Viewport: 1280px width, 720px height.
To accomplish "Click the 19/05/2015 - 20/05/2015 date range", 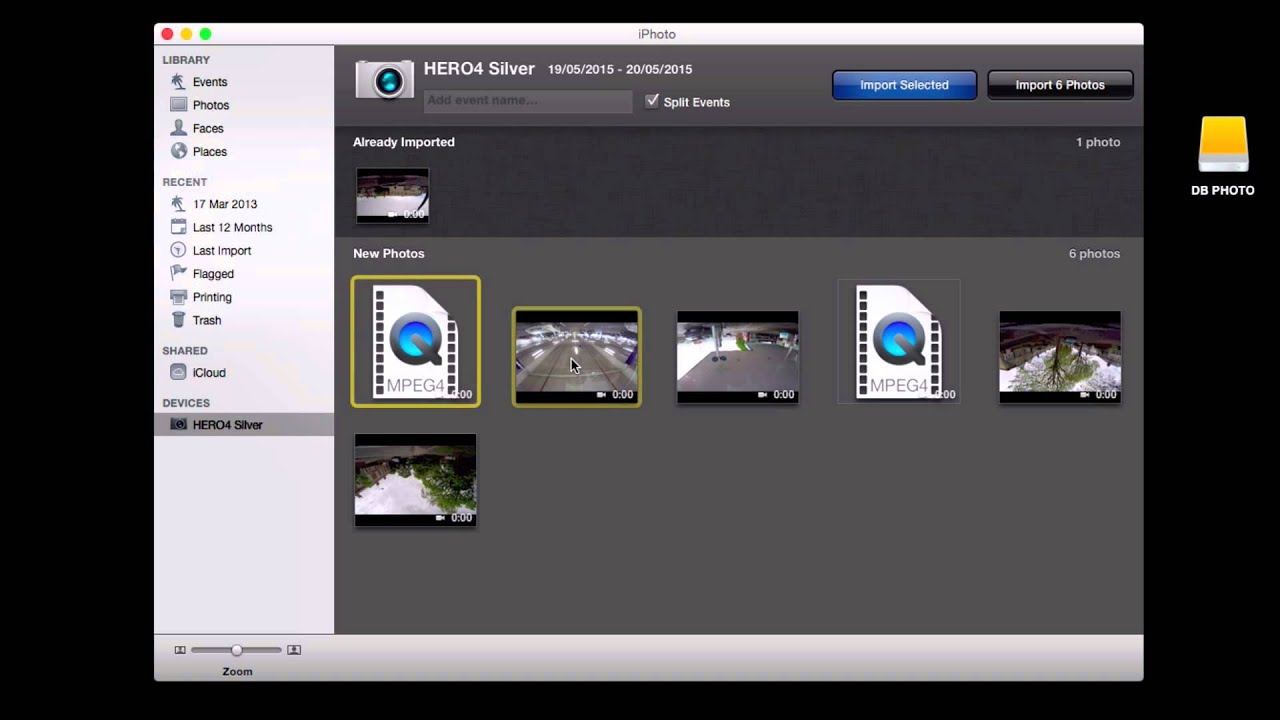I will point(620,69).
